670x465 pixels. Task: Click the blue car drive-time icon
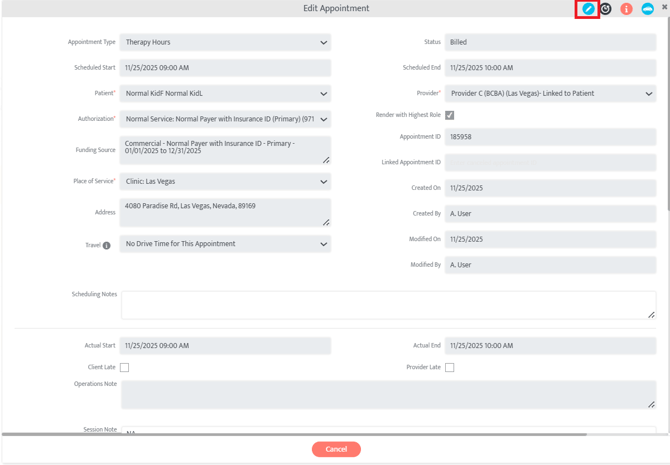[647, 9]
